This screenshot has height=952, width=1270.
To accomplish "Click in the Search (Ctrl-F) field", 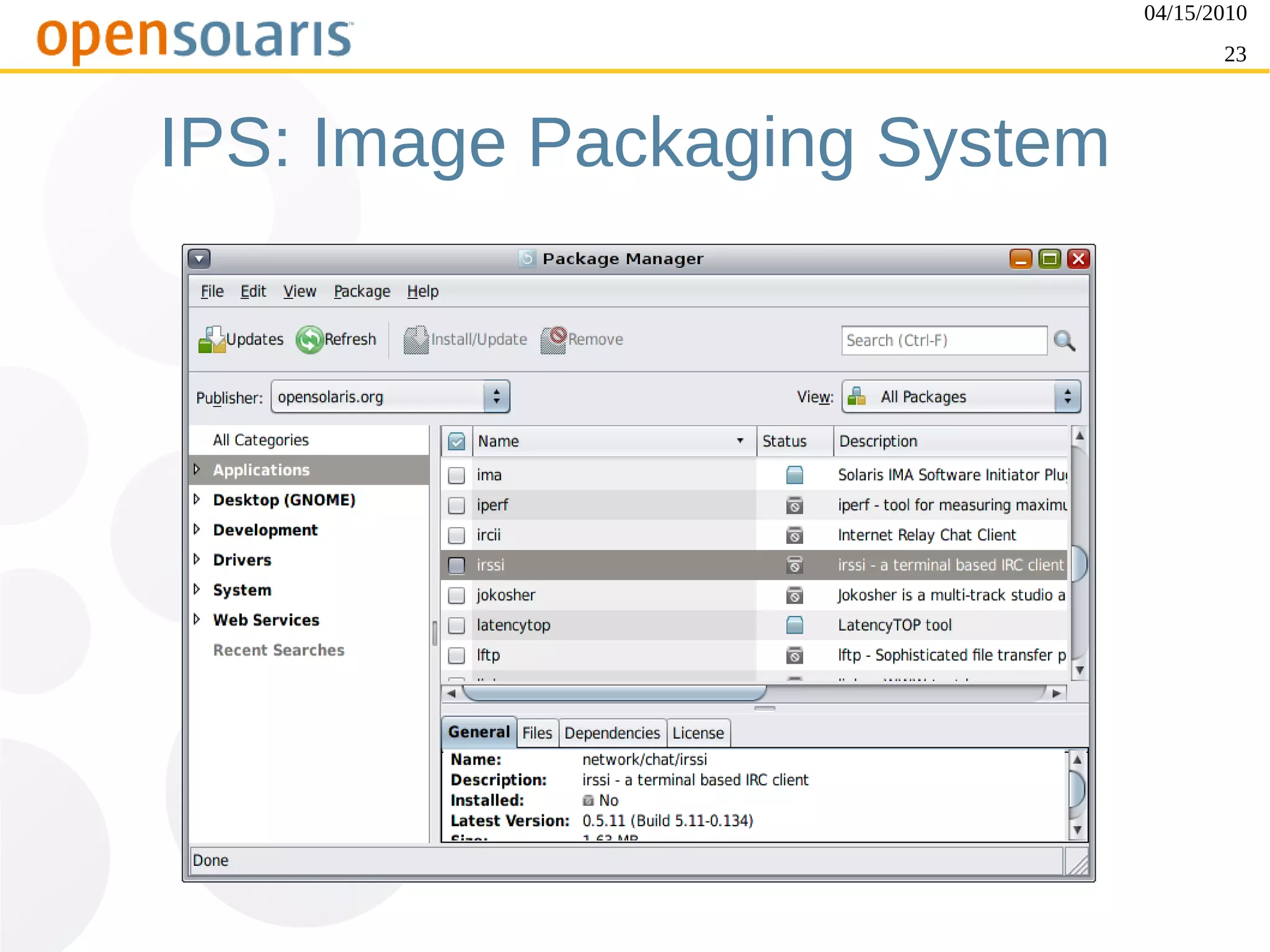I will [944, 340].
